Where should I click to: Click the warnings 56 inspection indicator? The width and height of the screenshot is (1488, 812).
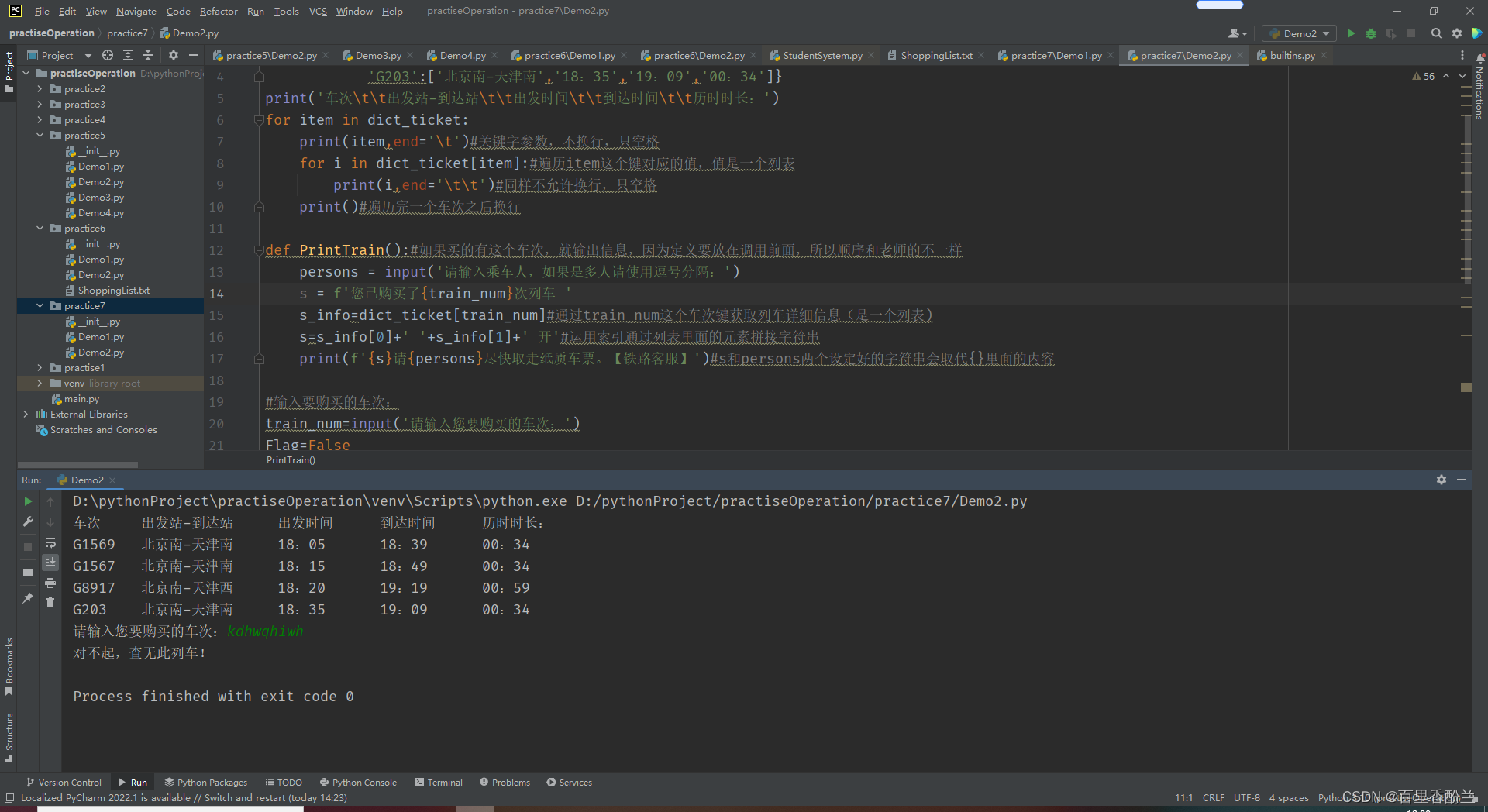click(1423, 76)
